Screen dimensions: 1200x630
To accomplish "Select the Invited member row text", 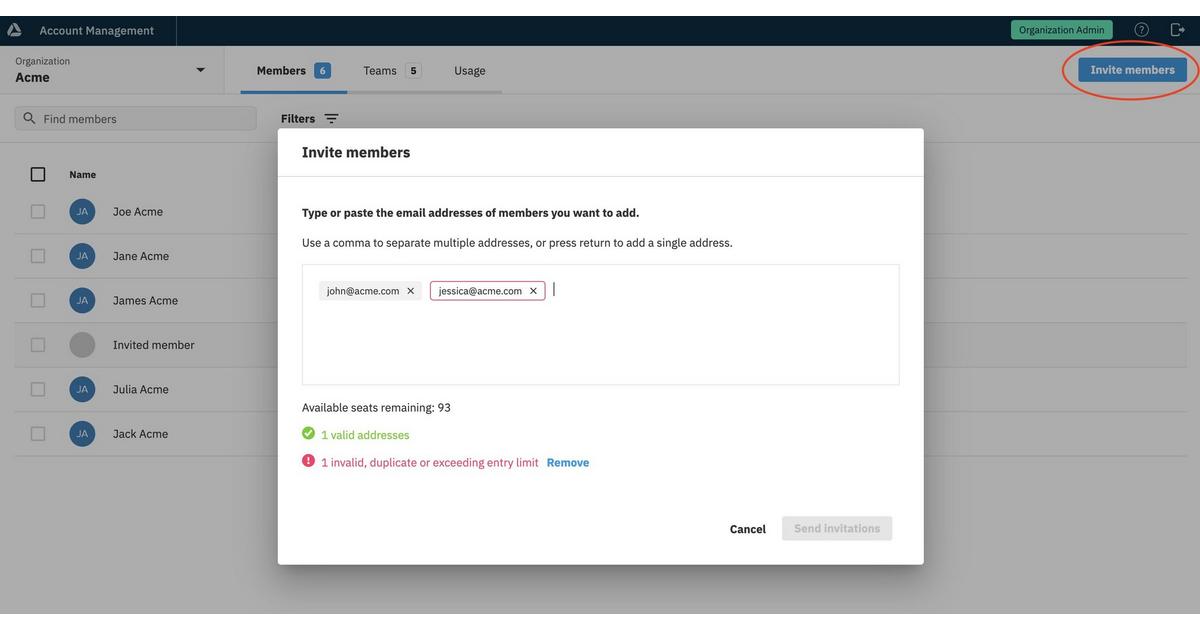I will 154,345.
